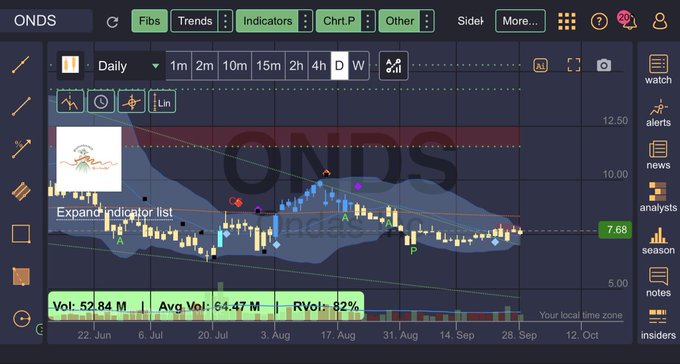Open the Chrt.P options three-dot menu

(x=368, y=21)
